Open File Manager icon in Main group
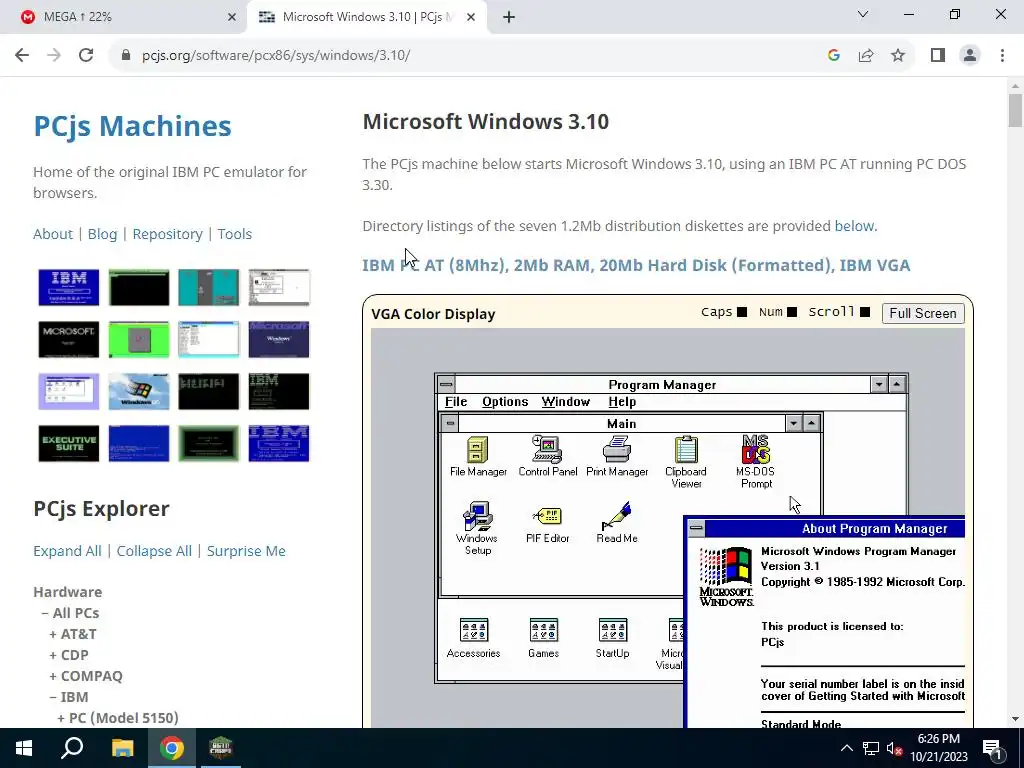This screenshot has height=768, width=1024. (478, 456)
